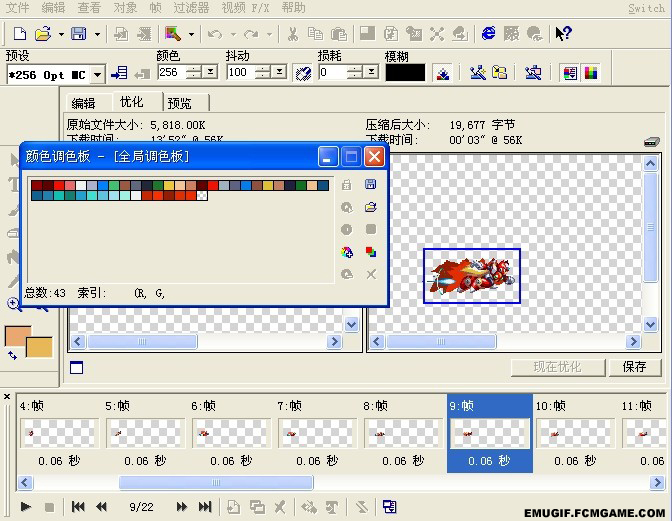Screen dimensions: 672x521
Task: Open the wizard icon dropdown arrow
Action: coord(191,34)
